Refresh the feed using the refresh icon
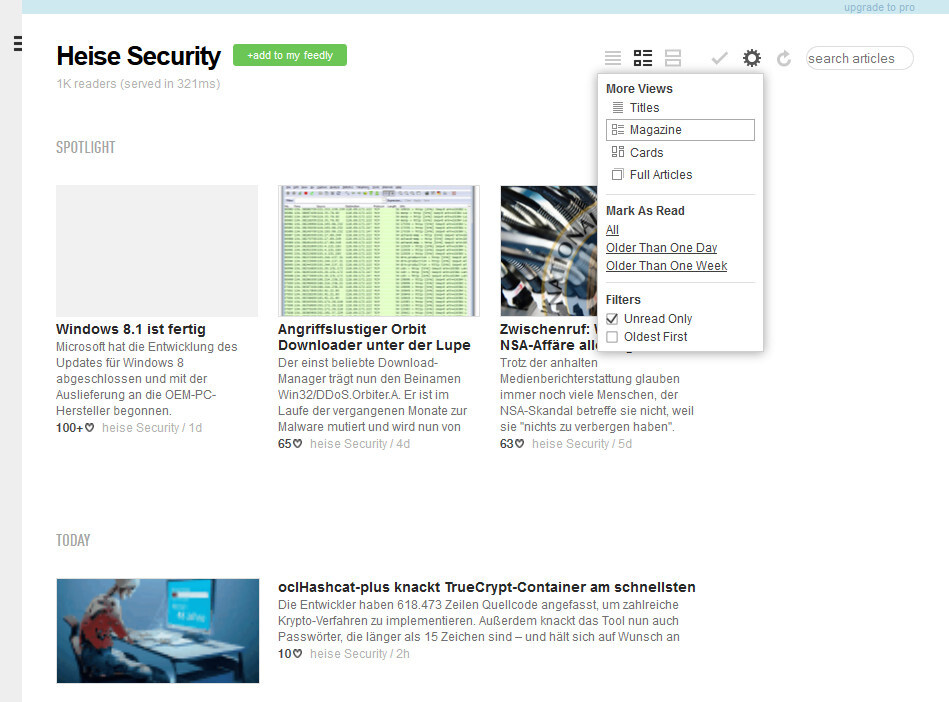The height and width of the screenshot is (702, 949). coord(784,58)
